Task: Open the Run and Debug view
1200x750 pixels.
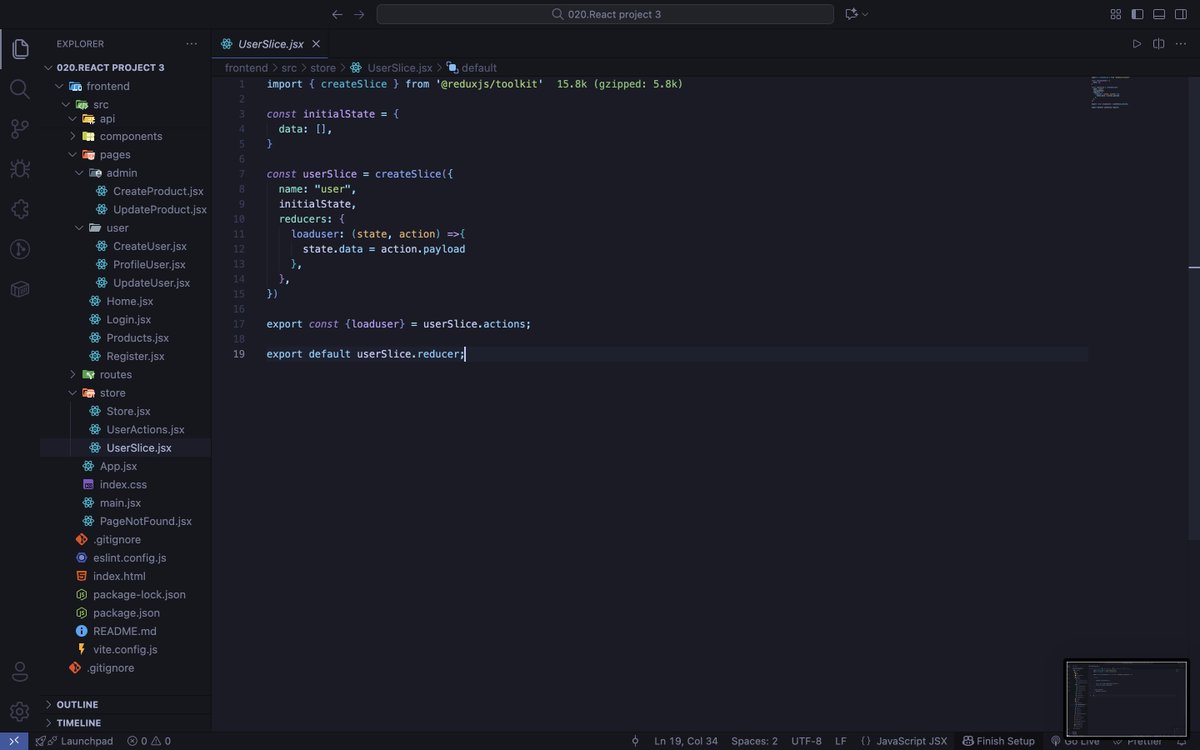Action: pyautogui.click(x=20, y=169)
